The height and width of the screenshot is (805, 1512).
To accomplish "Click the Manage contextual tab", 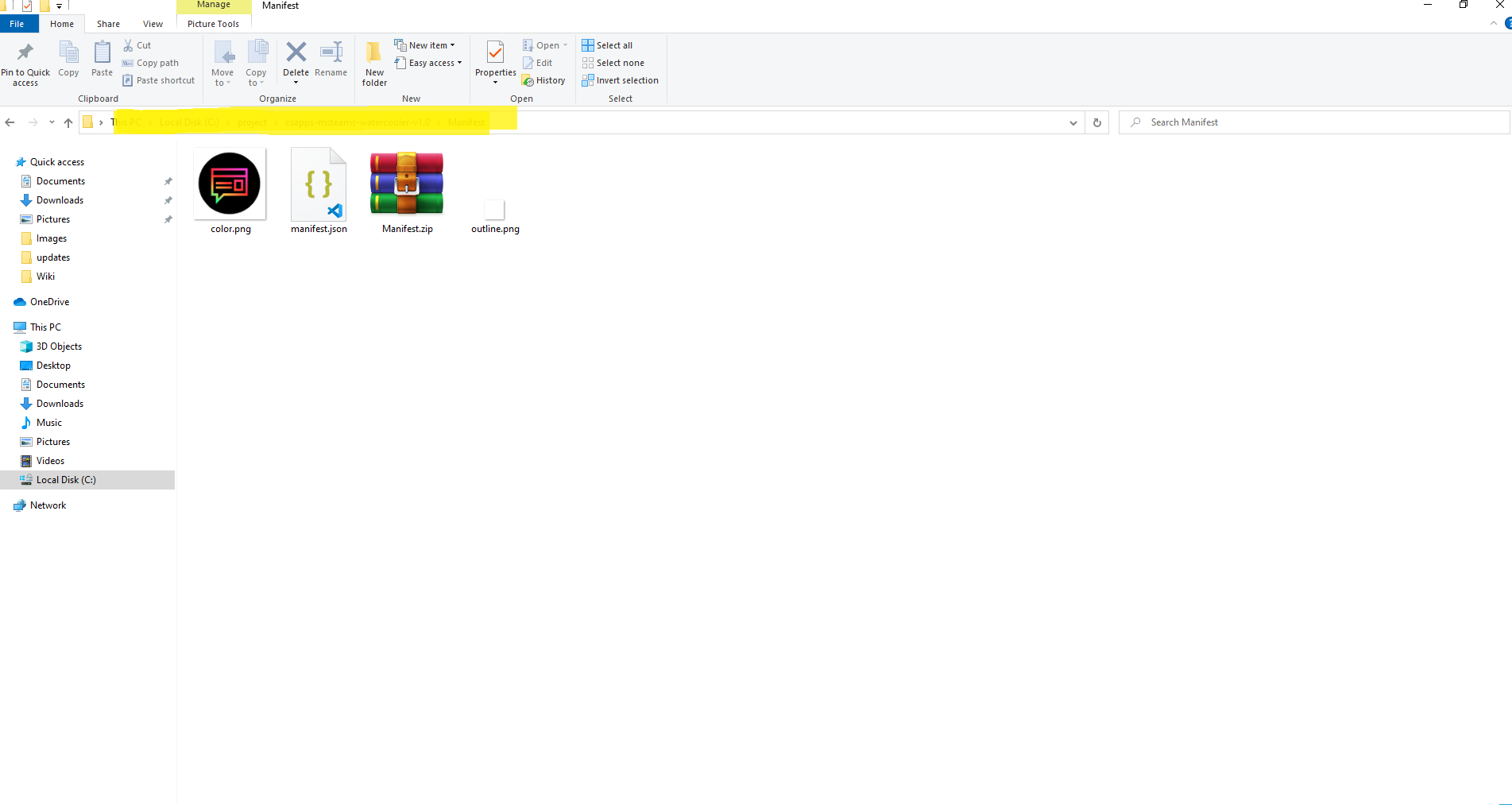I will [x=214, y=6].
